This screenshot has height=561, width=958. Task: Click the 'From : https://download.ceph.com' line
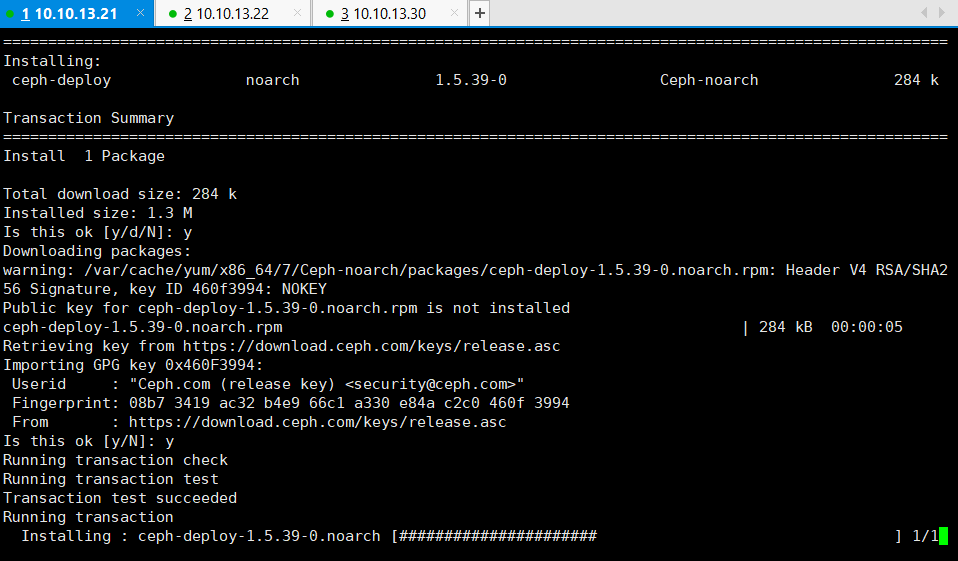[x=259, y=422]
